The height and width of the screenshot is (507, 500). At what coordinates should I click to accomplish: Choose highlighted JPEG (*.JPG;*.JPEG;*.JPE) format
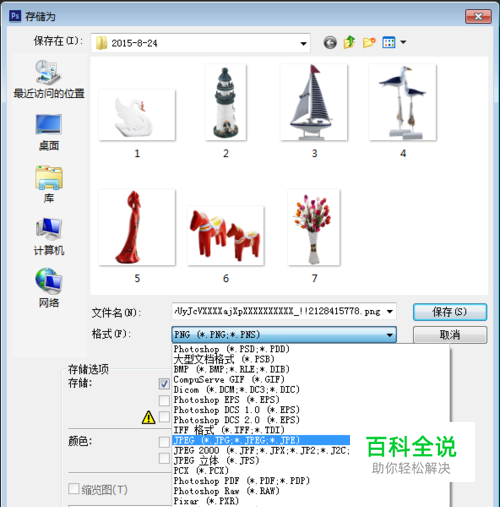click(261, 440)
